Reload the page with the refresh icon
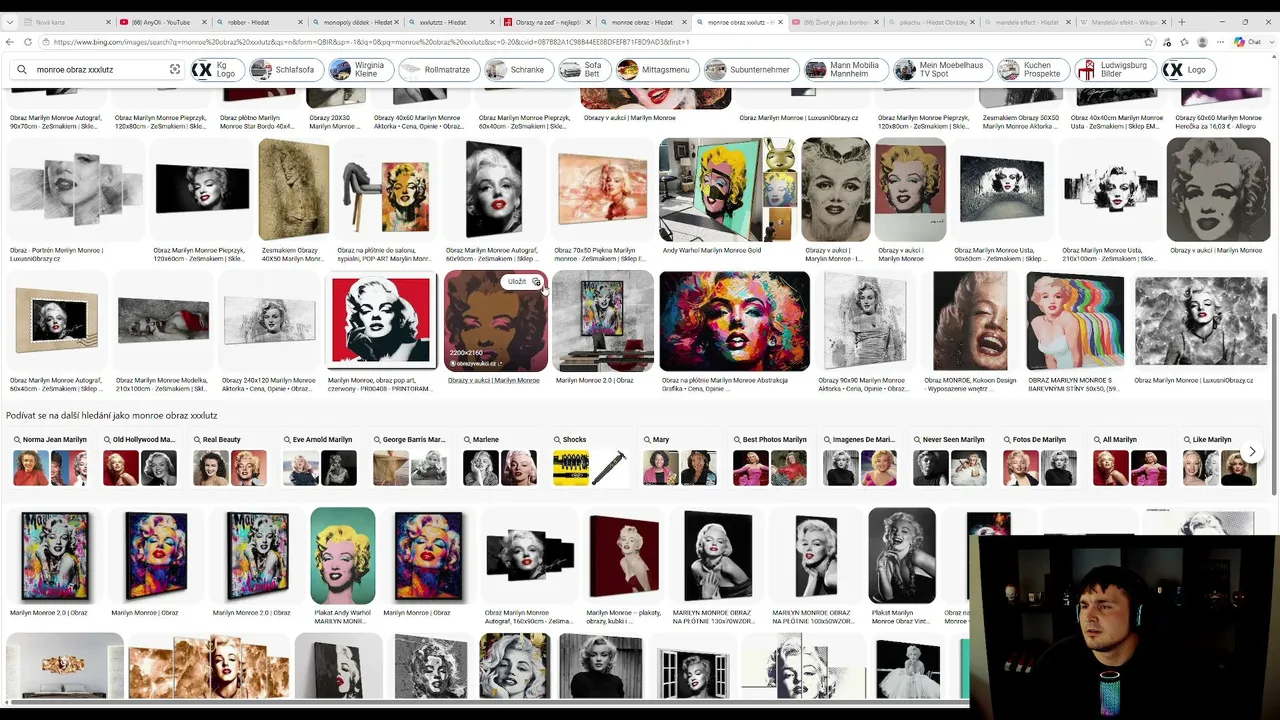This screenshot has height=720, width=1280. click(x=28, y=42)
